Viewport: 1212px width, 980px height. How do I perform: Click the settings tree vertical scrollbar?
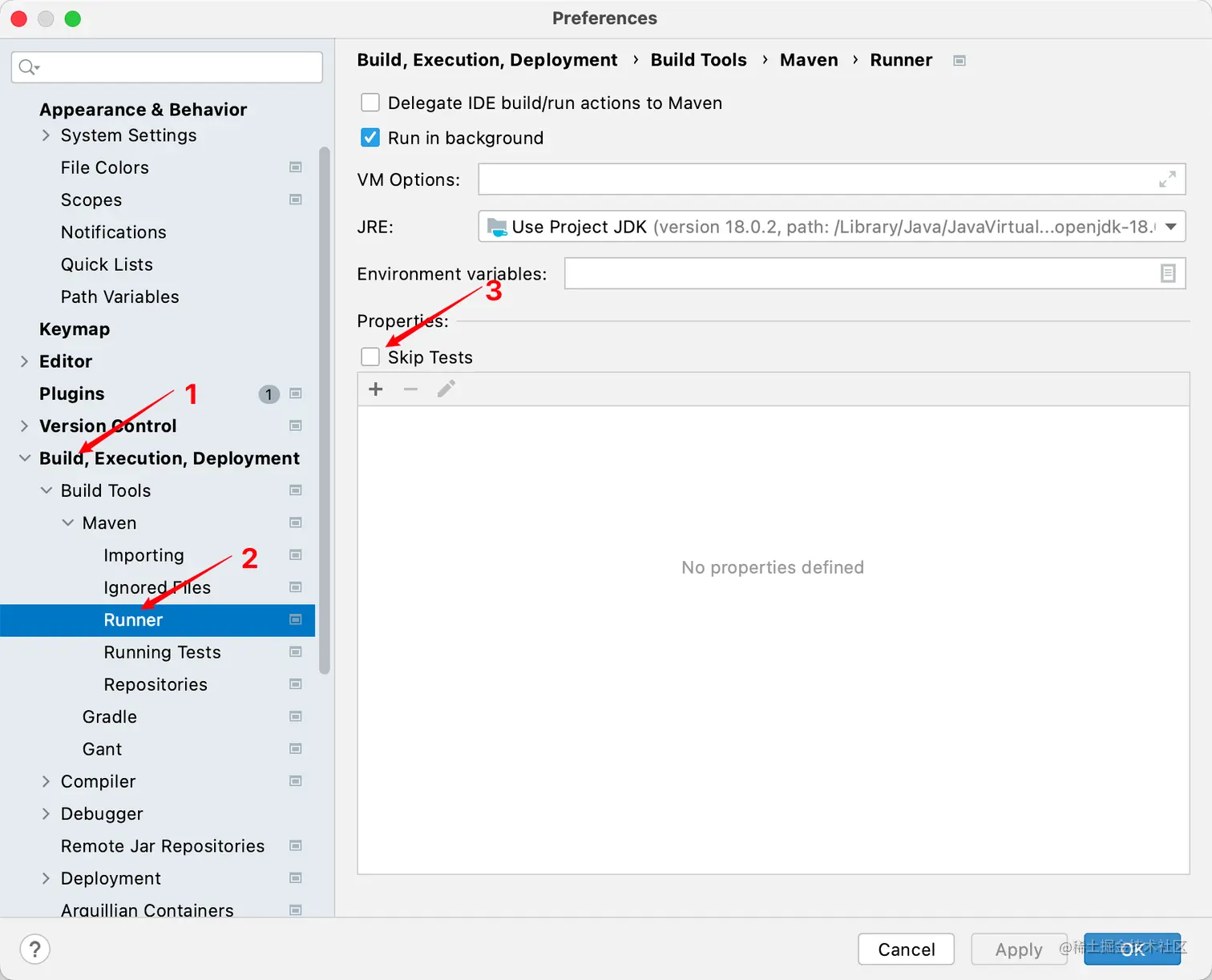tap(325, 410)
